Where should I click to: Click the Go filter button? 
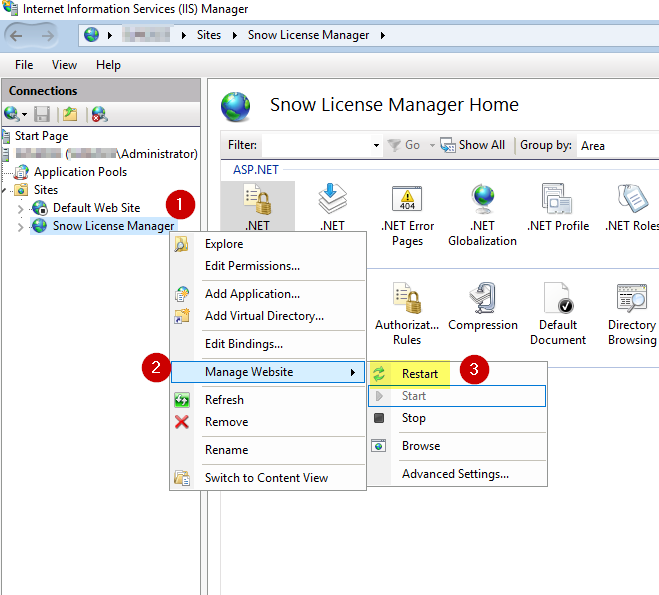(403, 145)
